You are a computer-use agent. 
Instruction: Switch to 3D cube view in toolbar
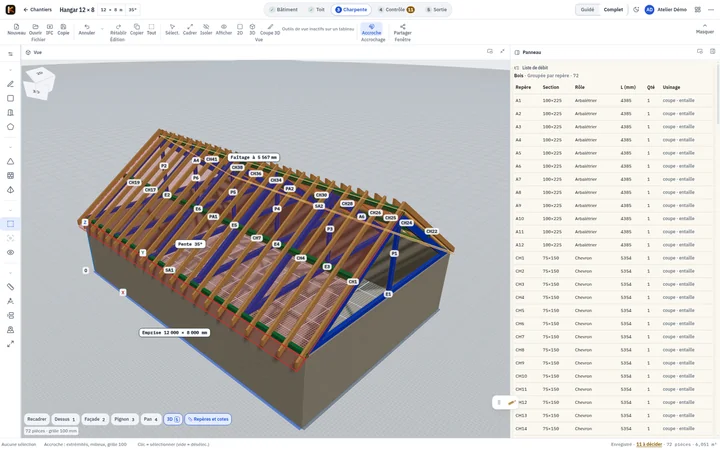tap(252, 29)
